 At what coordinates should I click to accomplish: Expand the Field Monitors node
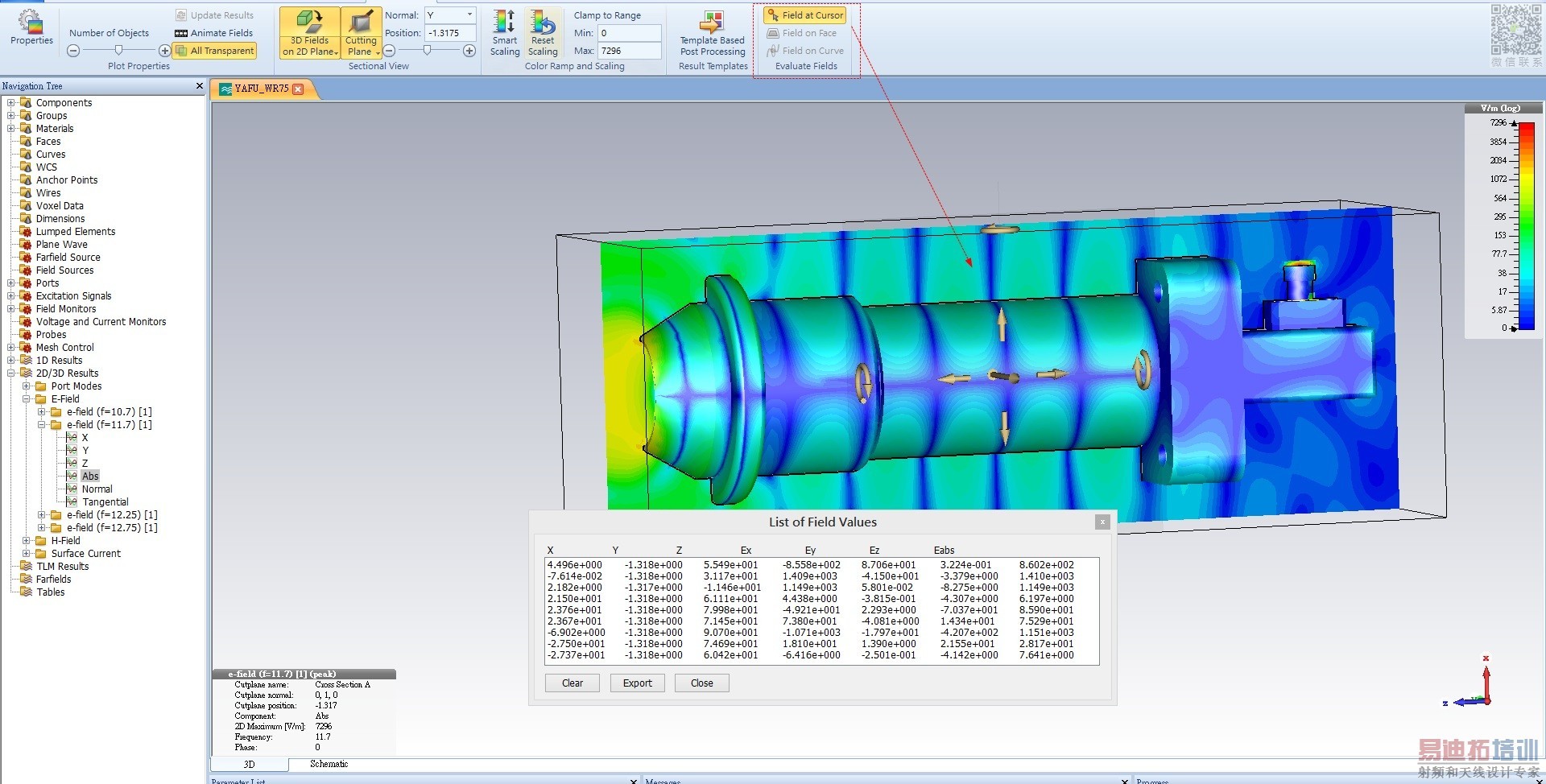click(x=11, y=309)
